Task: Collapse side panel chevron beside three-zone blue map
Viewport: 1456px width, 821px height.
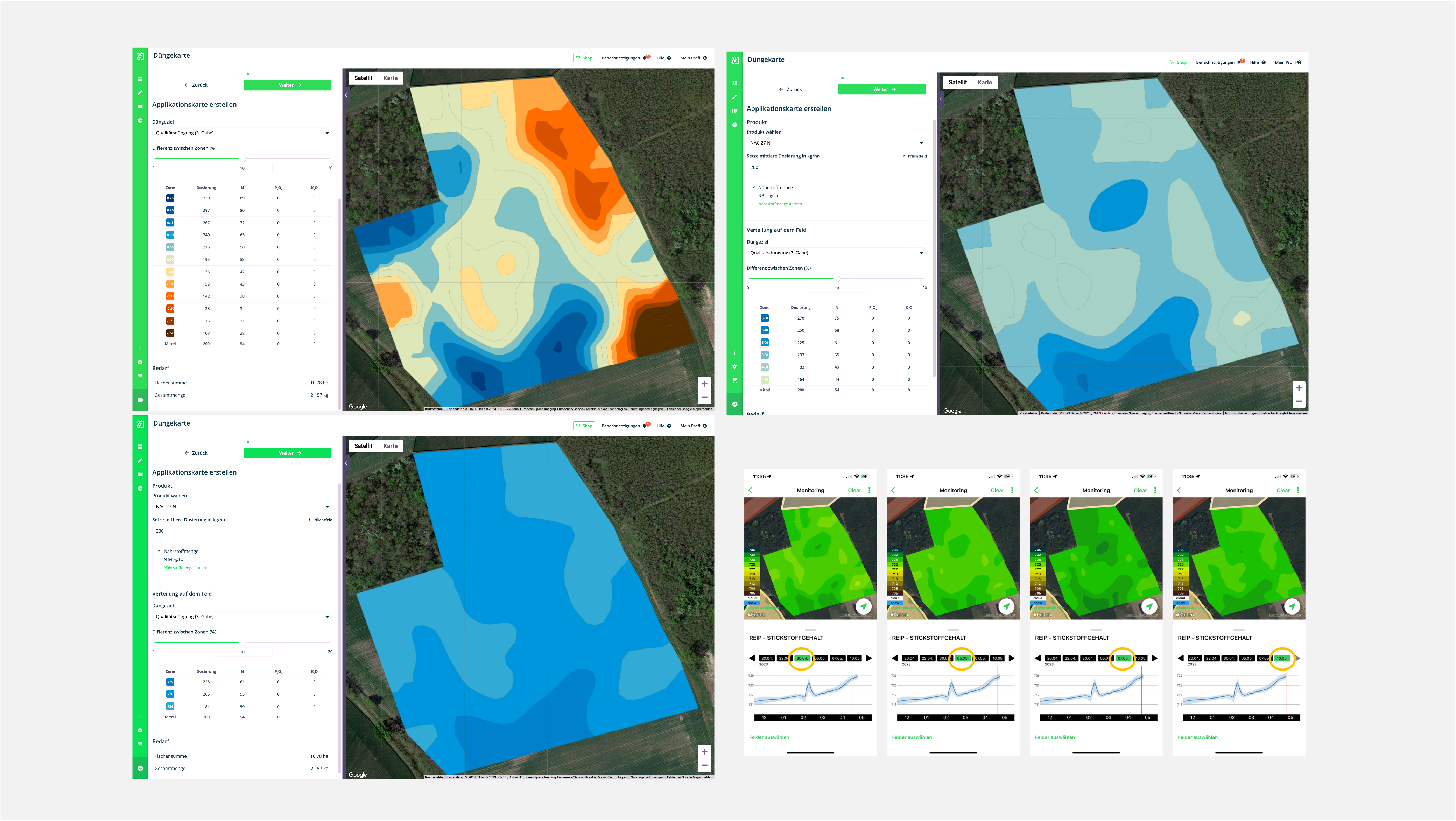Action: point(346,463)
